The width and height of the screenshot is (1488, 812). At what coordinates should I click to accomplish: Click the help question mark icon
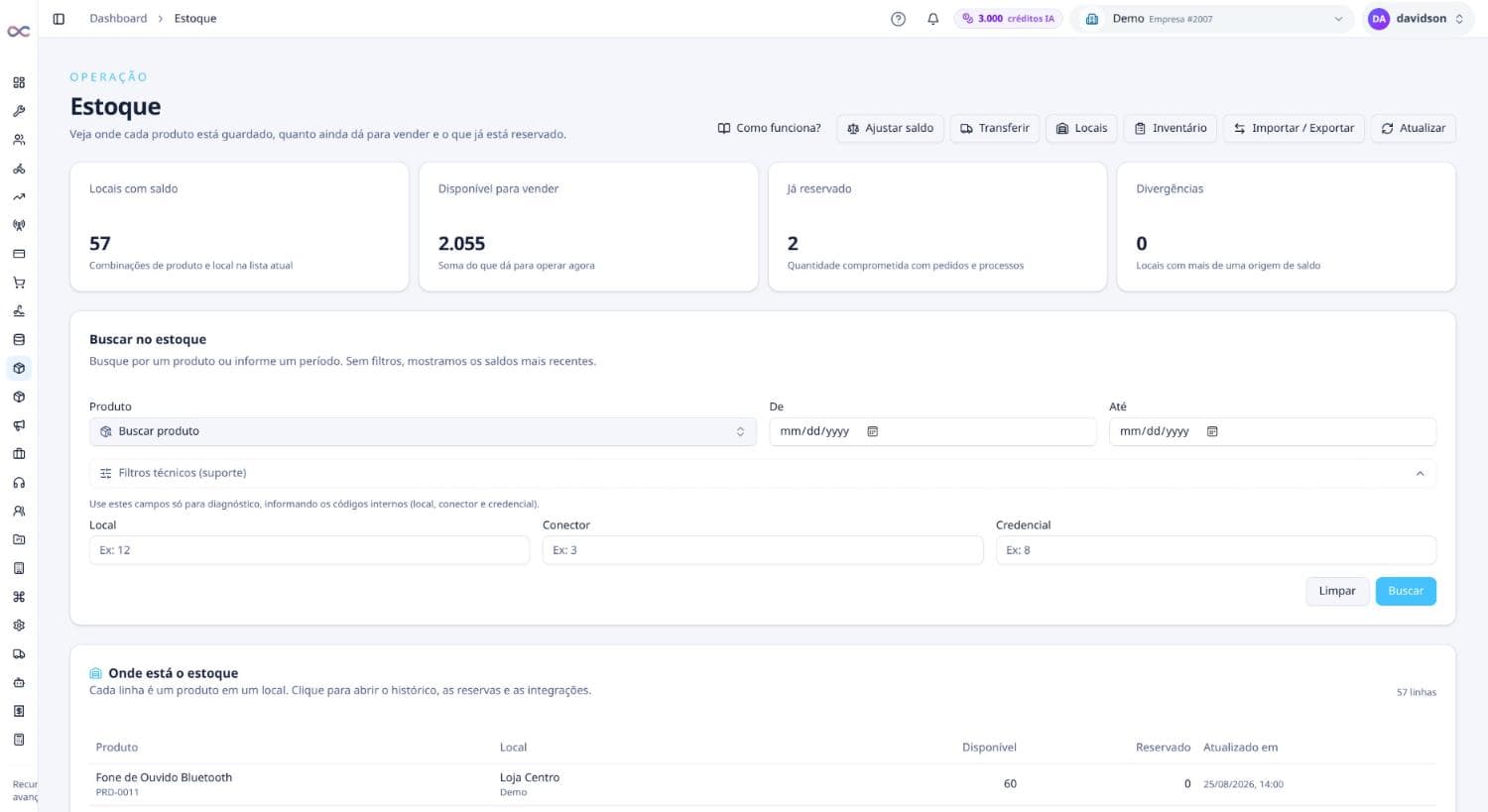(x=898, y=19)
